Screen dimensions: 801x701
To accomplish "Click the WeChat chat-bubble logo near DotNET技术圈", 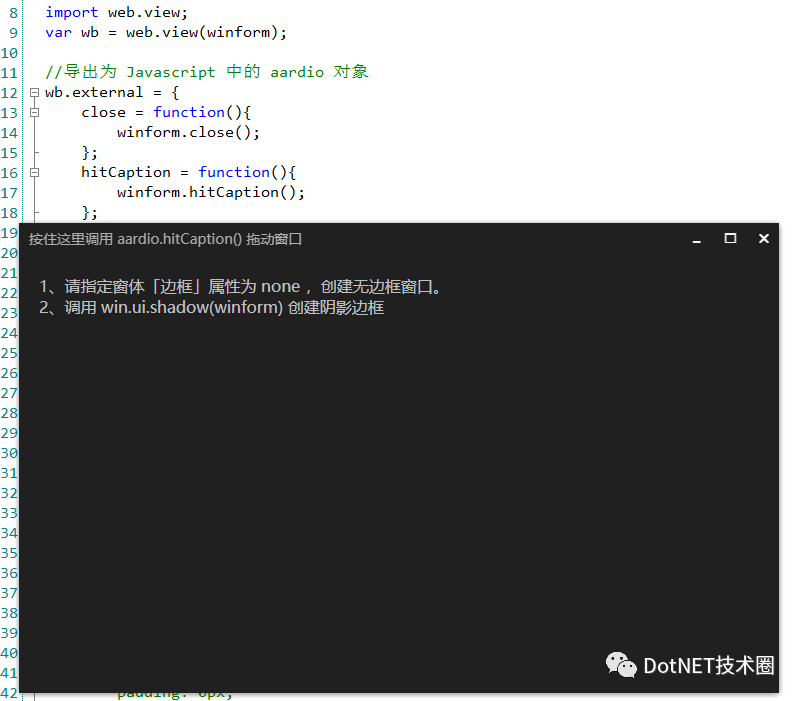I will pyautogui.click(x=621, y=665).
